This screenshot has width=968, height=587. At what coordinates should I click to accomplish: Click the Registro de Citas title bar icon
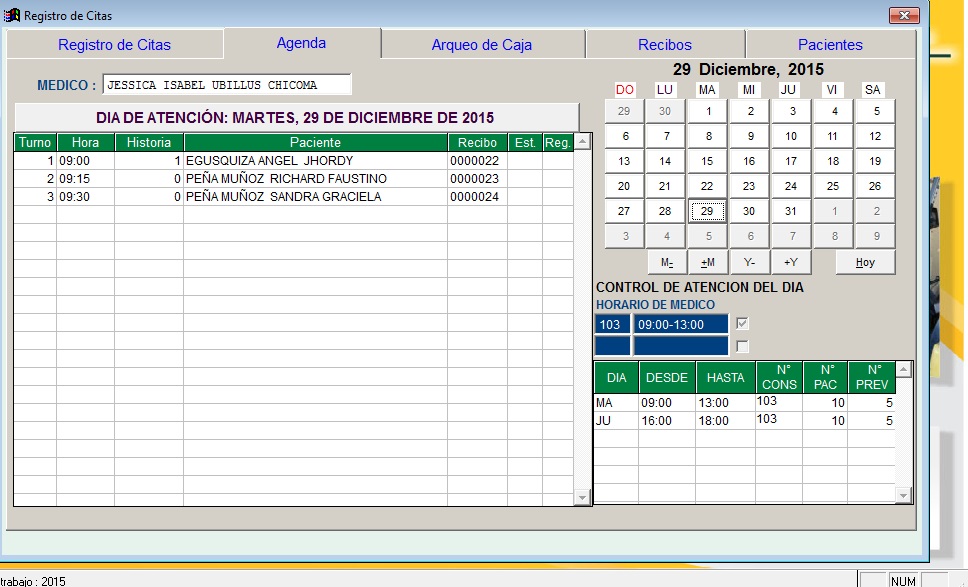[13, 16]
